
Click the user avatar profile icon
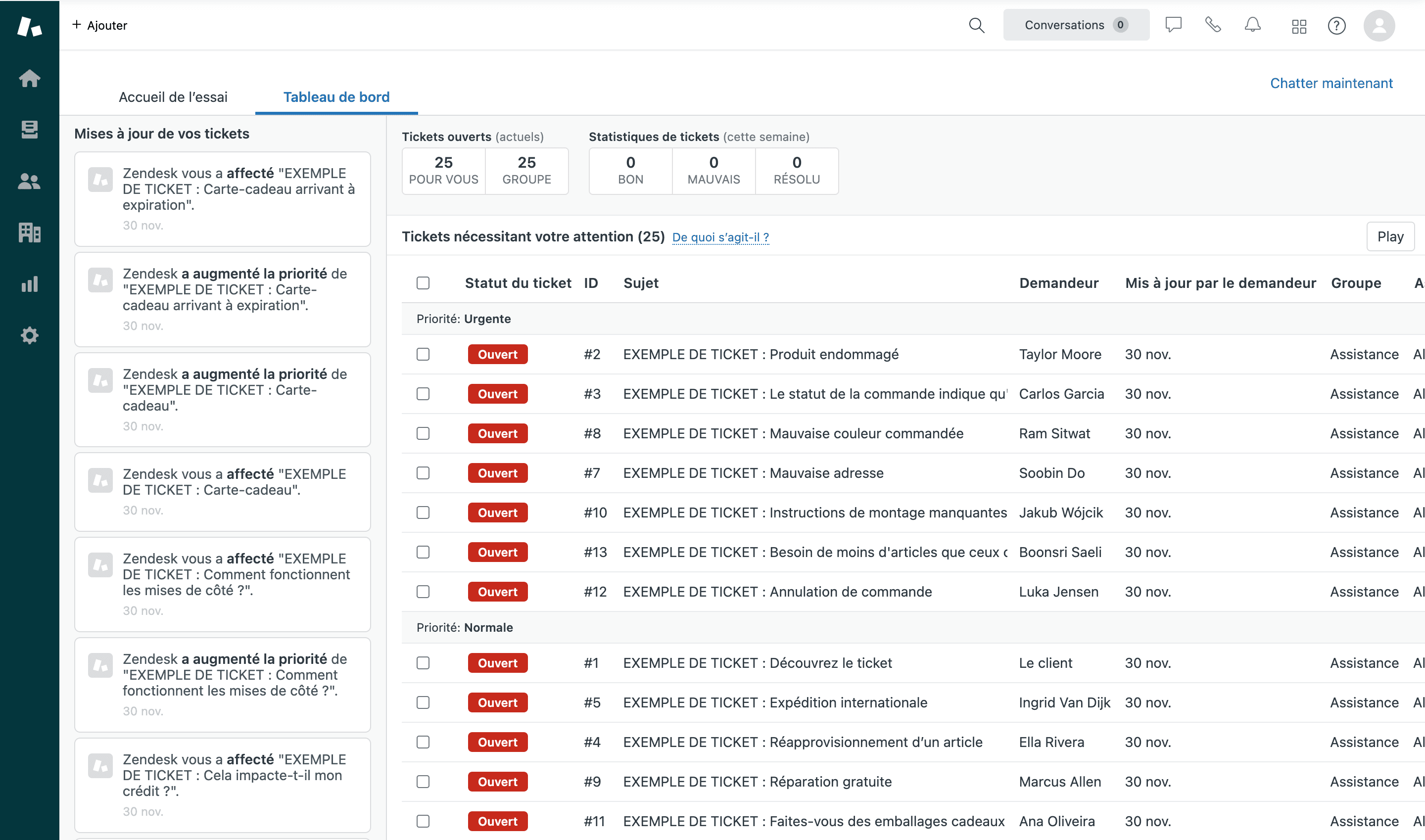click(x=1381, y=25)
